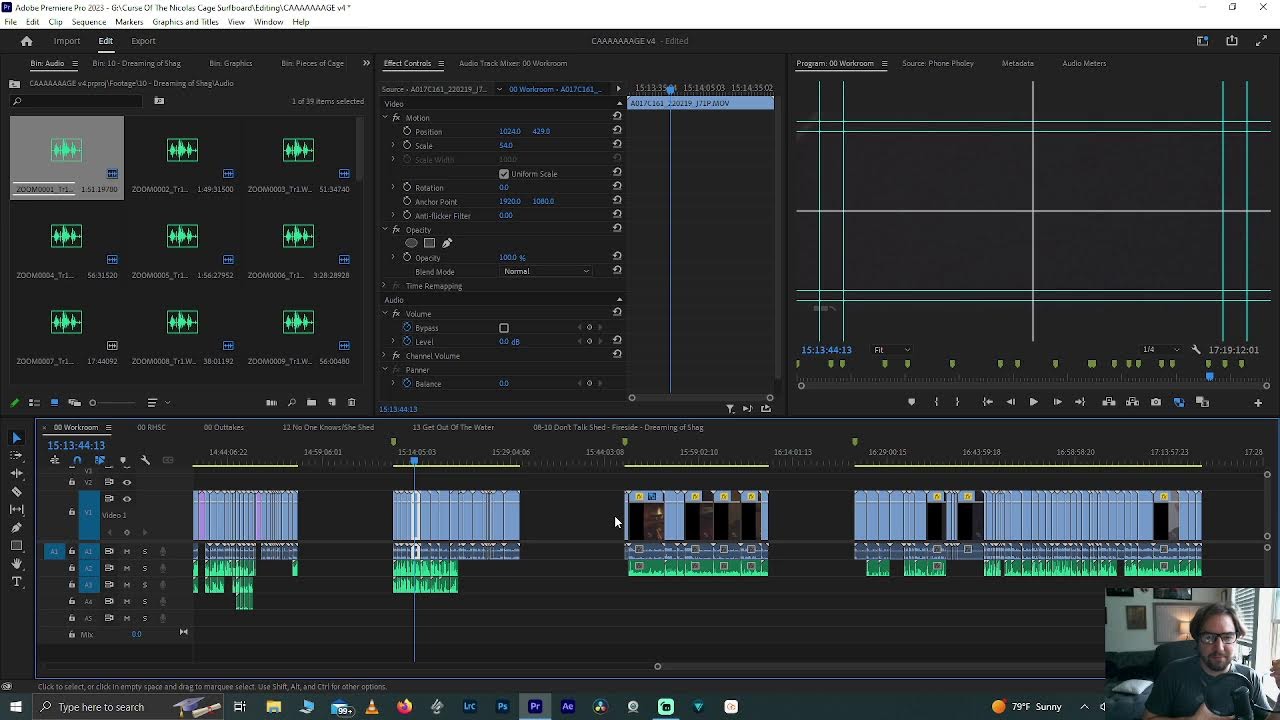Image resolution: width=1280 pixels, height=720 pixels.
Task: Select the Slip tool
Action: pos(16,509)
